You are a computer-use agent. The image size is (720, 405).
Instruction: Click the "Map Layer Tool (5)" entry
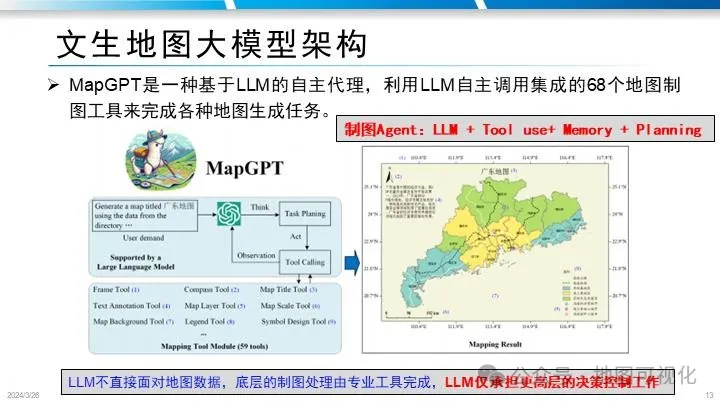click(215, 306)
